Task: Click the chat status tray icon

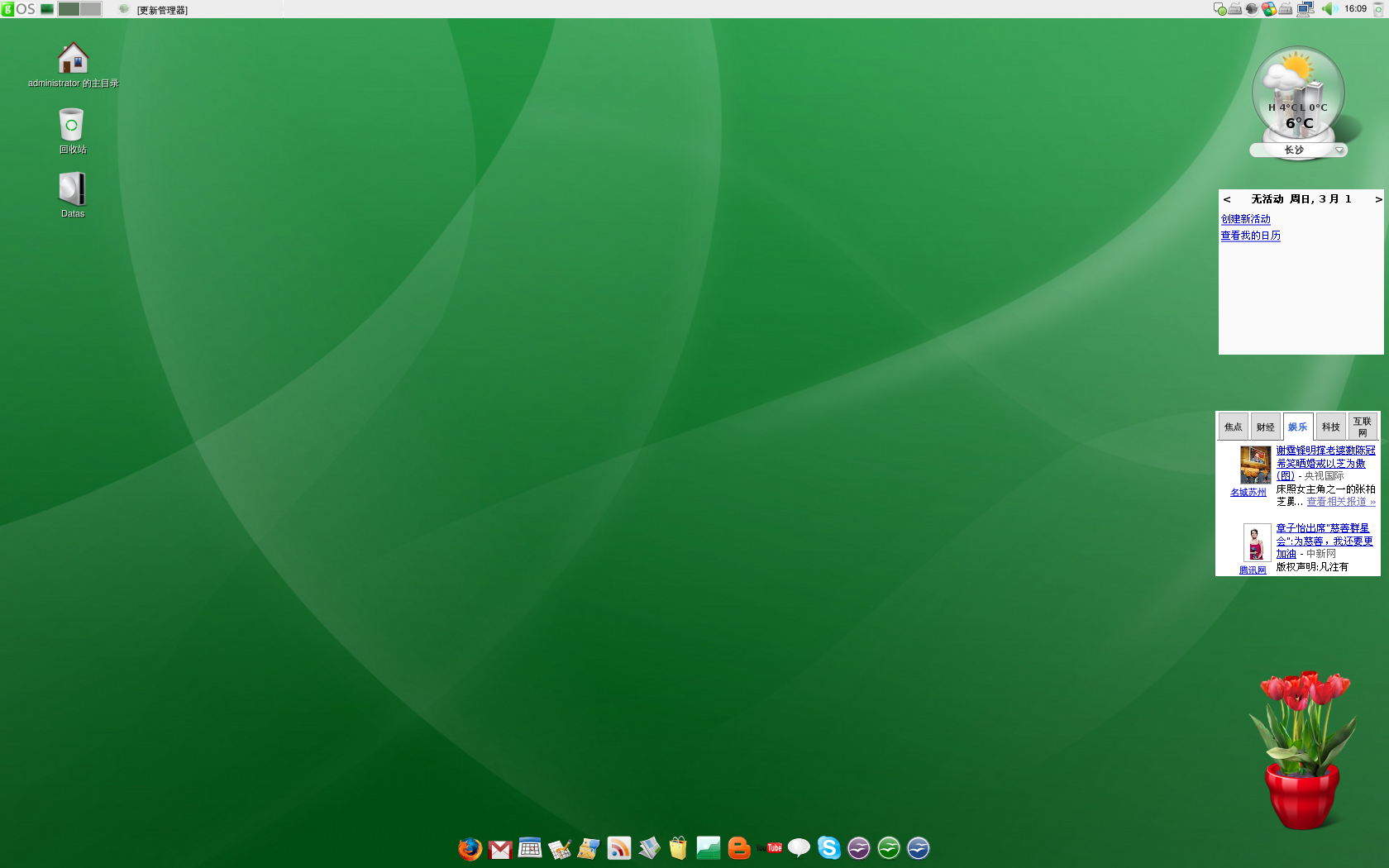Action: tap(1220, 9)
